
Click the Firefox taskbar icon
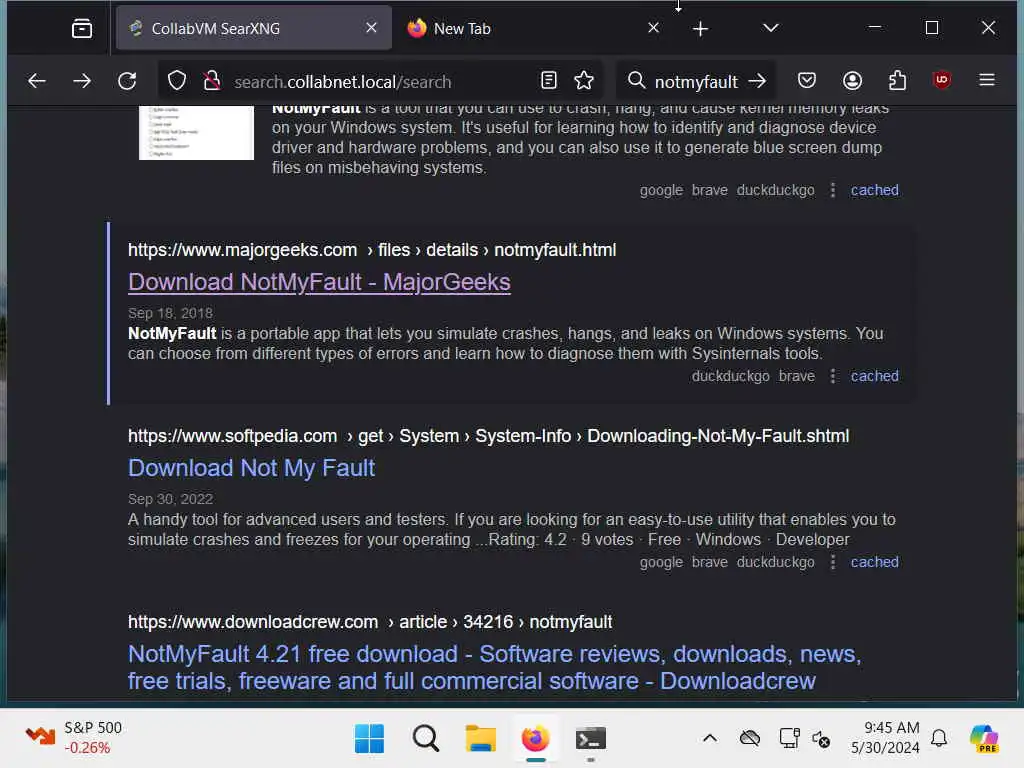(536, 739)
